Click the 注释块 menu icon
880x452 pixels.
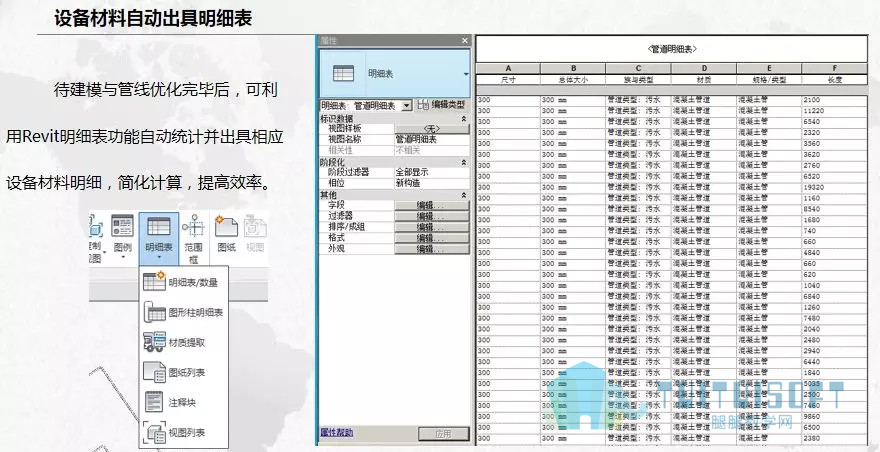154,401
